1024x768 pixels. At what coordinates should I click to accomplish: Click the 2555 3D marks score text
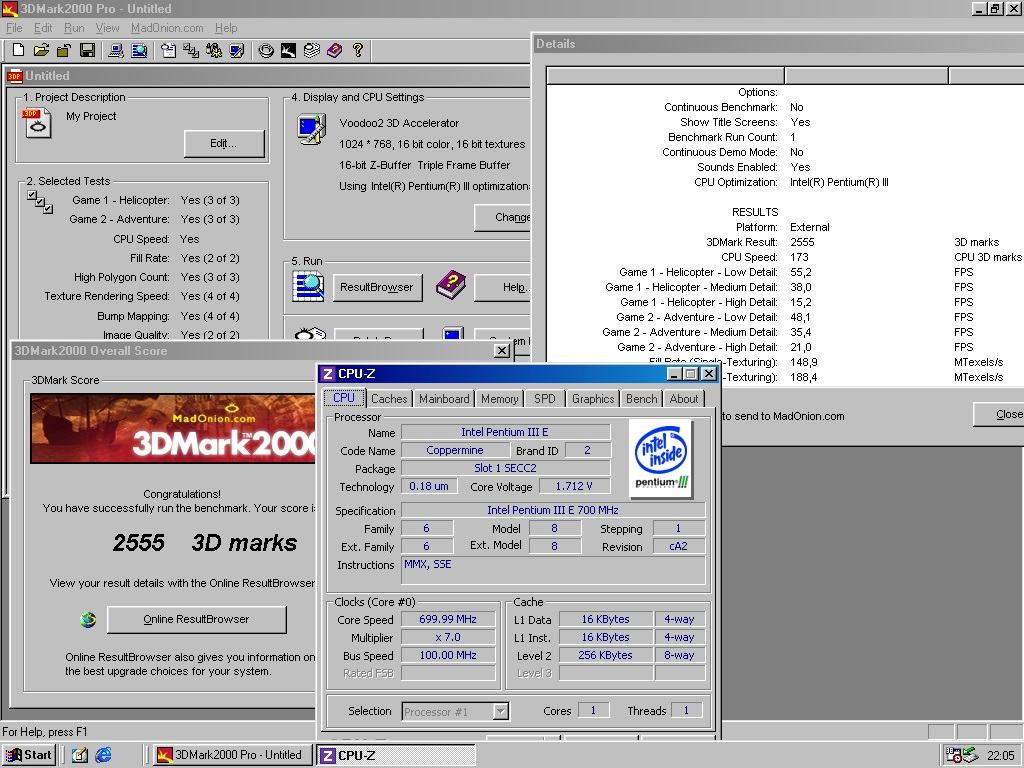(205, 543)
